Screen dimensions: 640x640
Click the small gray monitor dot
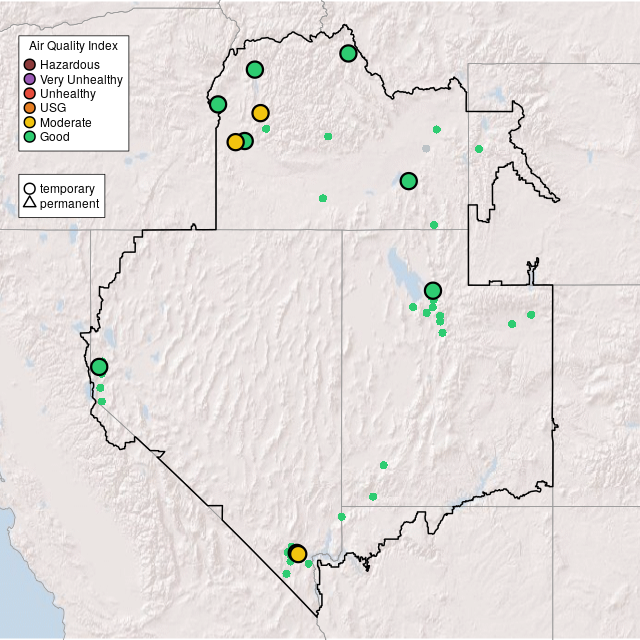tap(426, 149)
